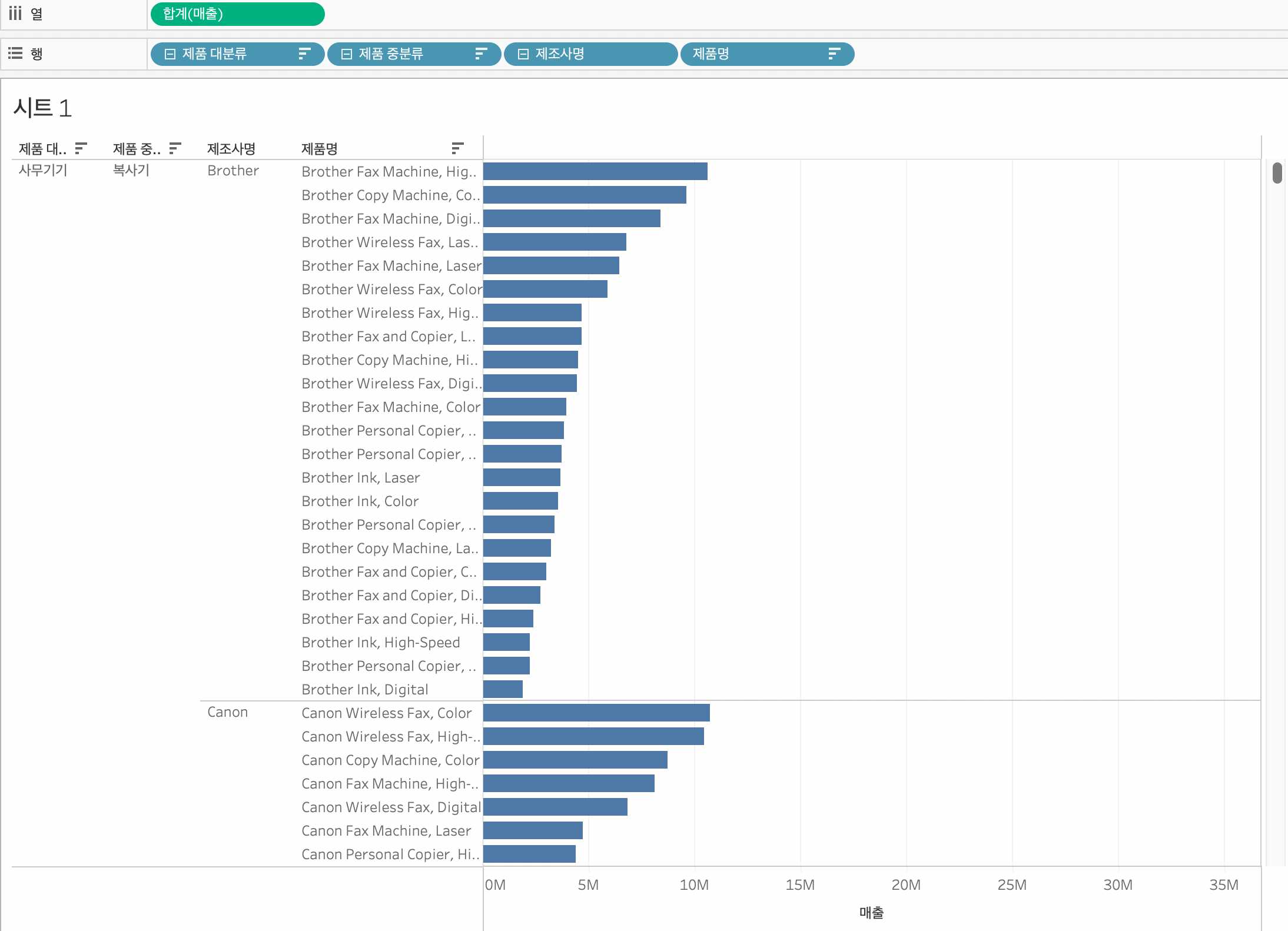Select Brother Fax and Copier, C.. label
The image size is (1288, 931).
pyautogui.click(x=389, y=571)
